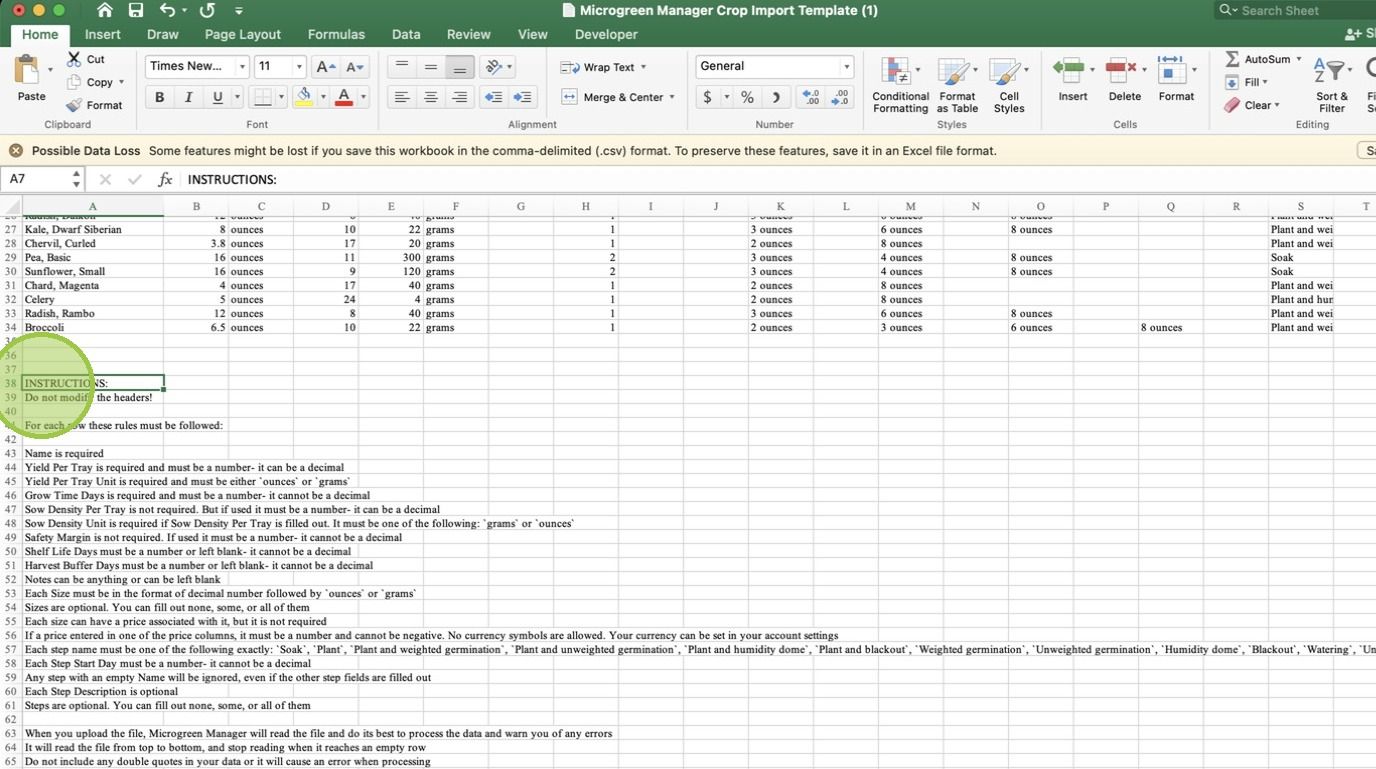Align text left
Image resolution: width=1376 pixels, height=769 pixels.
(x=401, y=97)
